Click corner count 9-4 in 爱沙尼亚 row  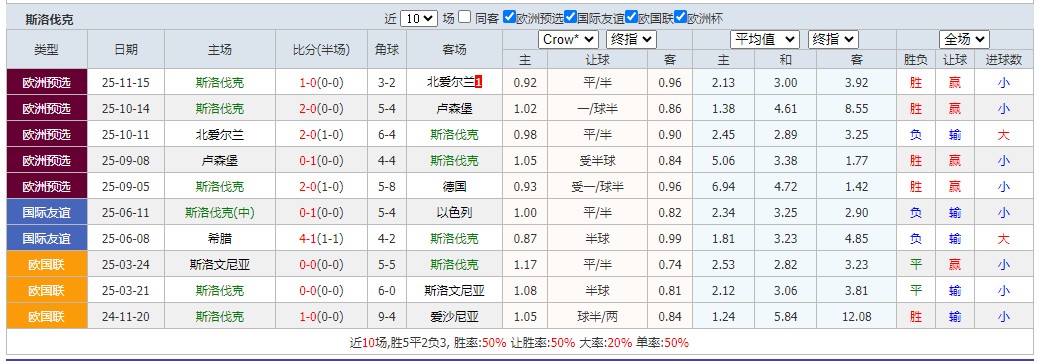387,317
